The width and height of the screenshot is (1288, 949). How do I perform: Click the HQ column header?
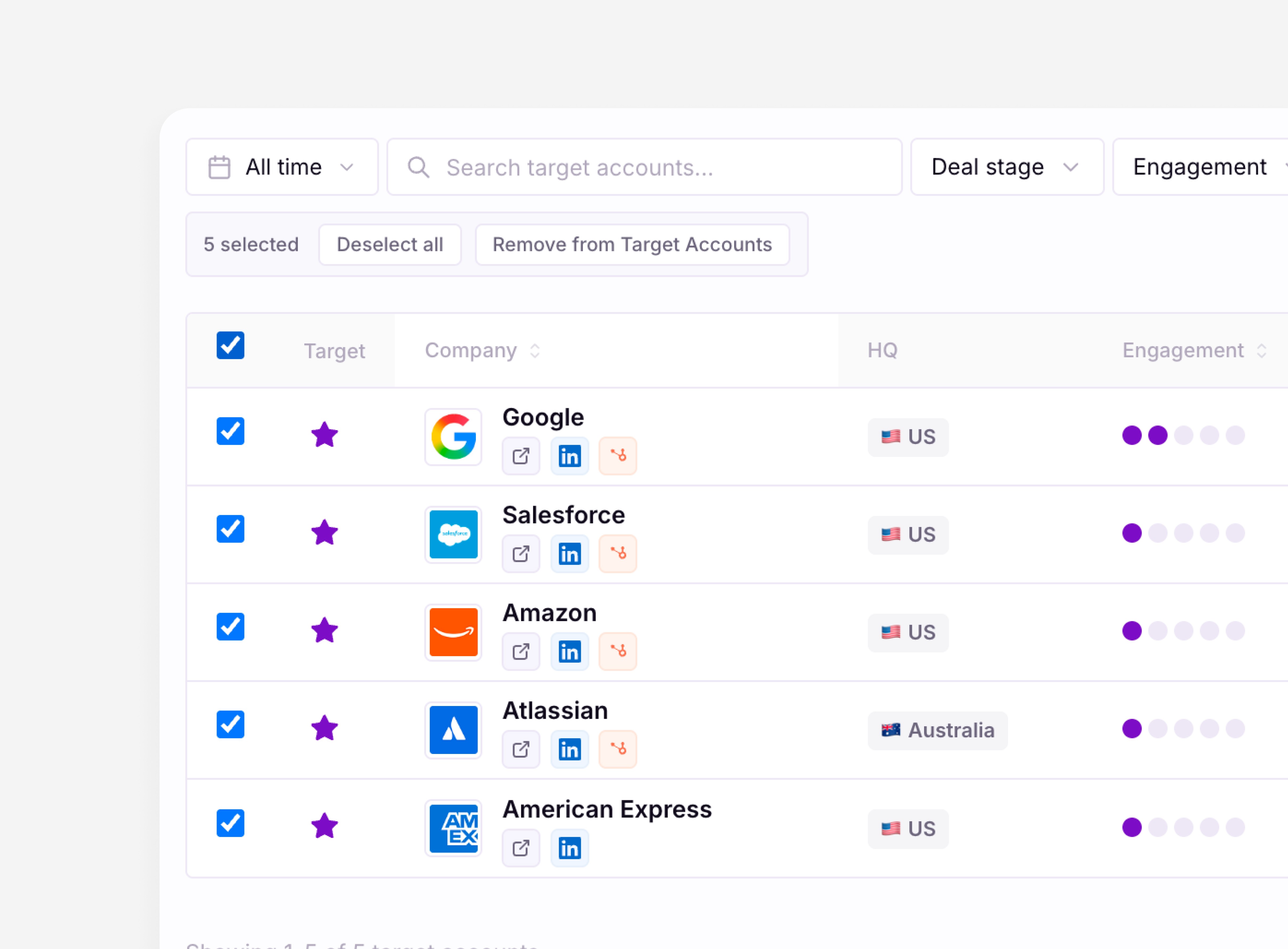(x=882, y=350)
